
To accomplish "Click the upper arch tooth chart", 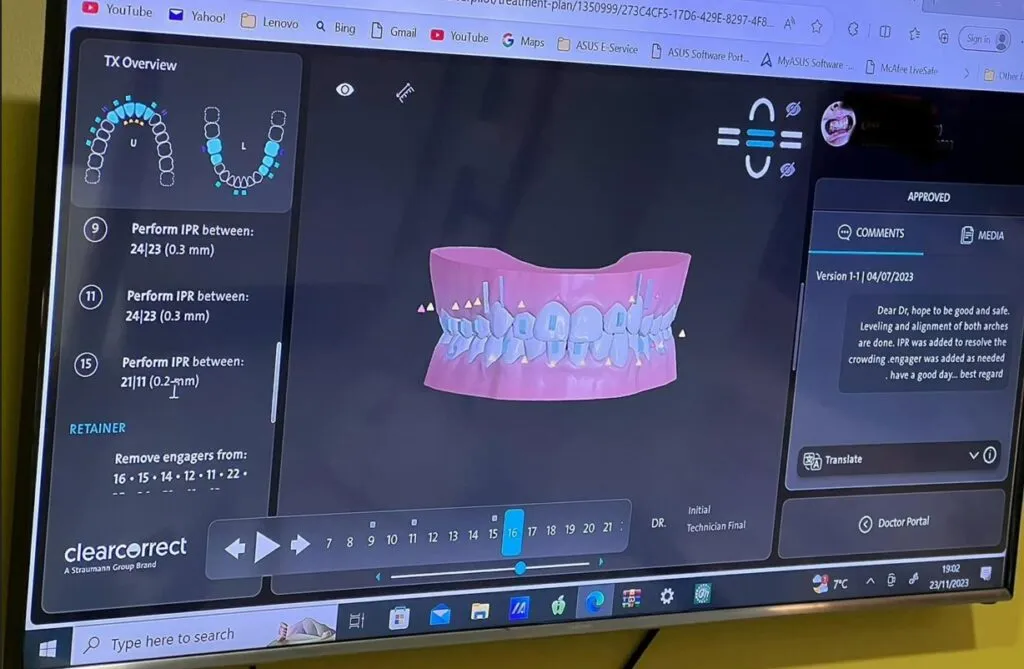I will pos(129,141).
